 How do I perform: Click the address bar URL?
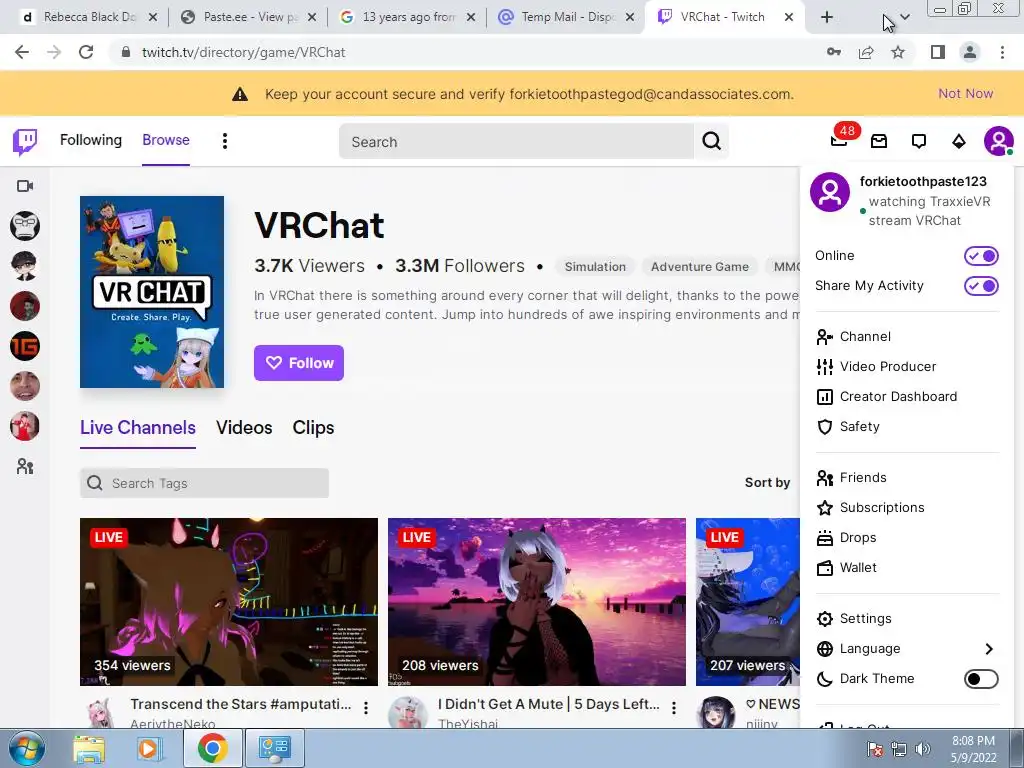pyautogui.click(x=244, y=52)
